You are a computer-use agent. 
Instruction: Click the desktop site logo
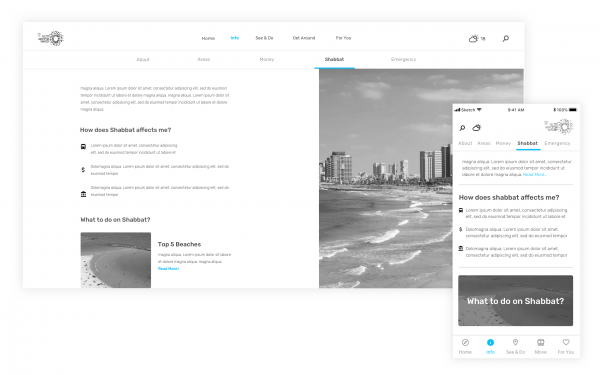point(51,38)
